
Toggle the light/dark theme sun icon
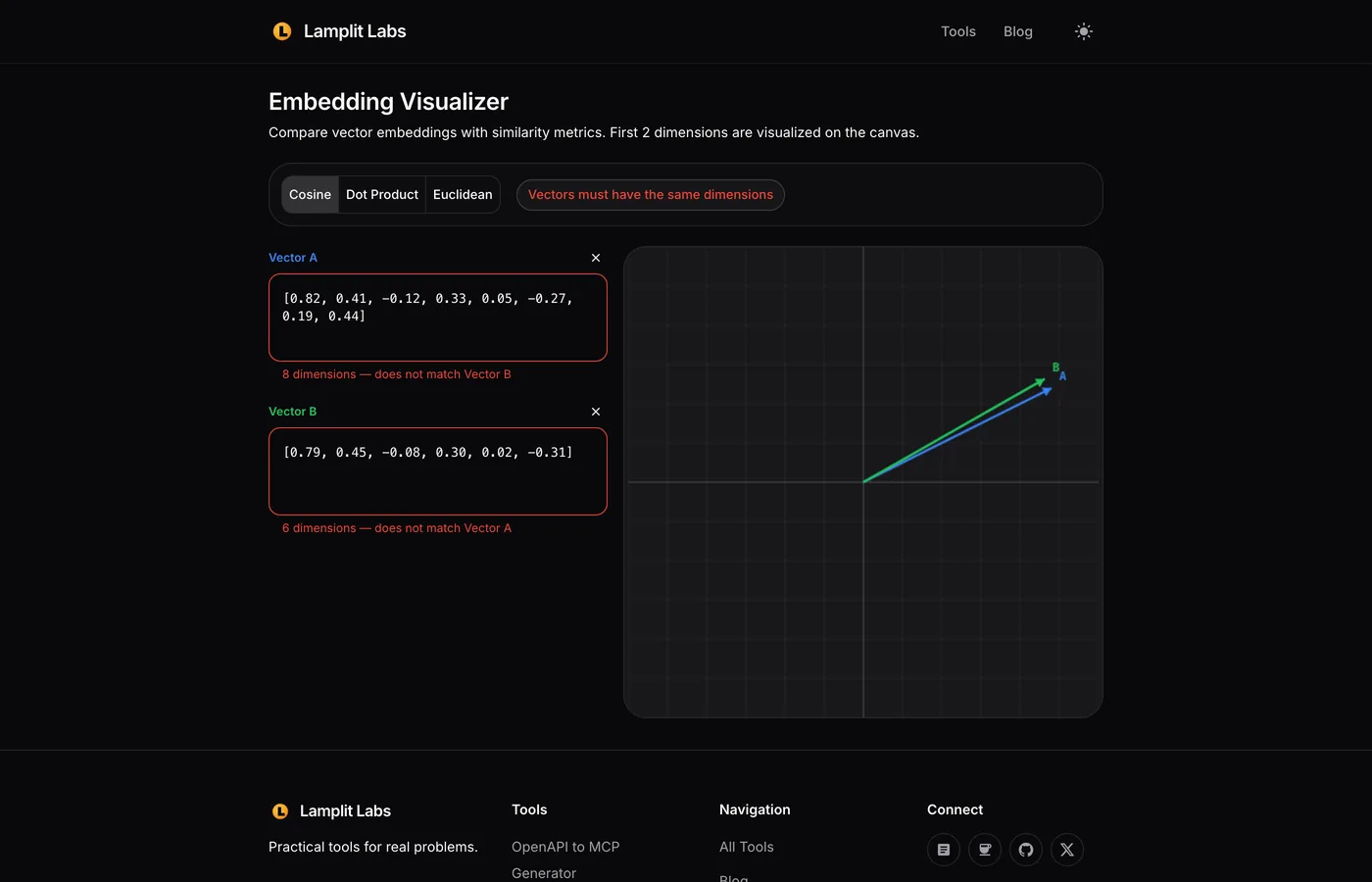(1084, 31)
